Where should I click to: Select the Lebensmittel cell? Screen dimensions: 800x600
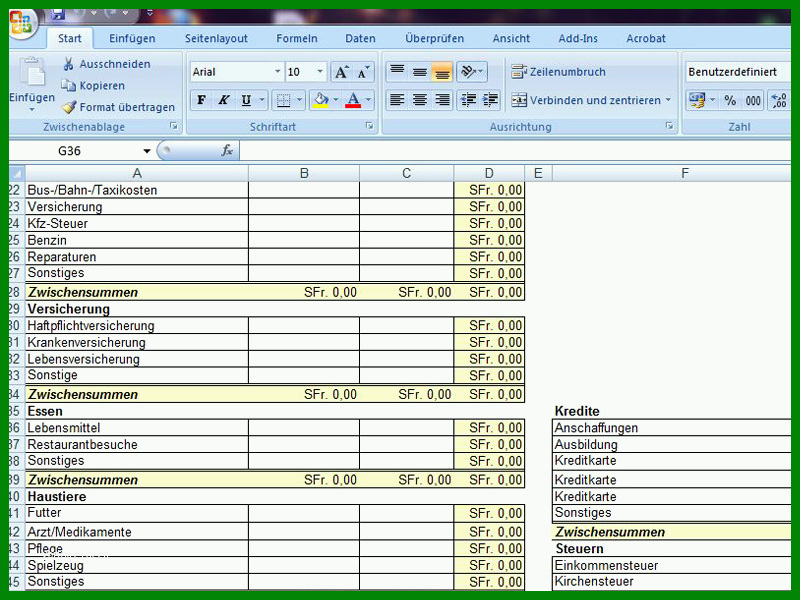pos(137,428)
